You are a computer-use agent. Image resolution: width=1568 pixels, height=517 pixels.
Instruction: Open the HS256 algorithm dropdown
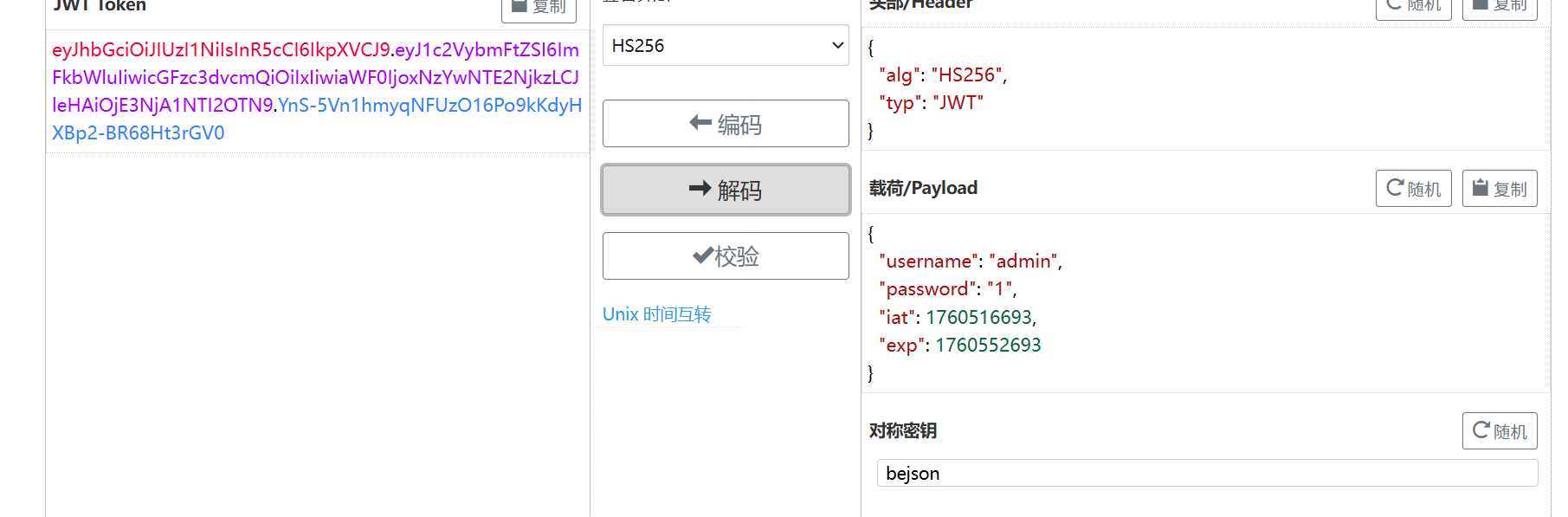point(725,46)
